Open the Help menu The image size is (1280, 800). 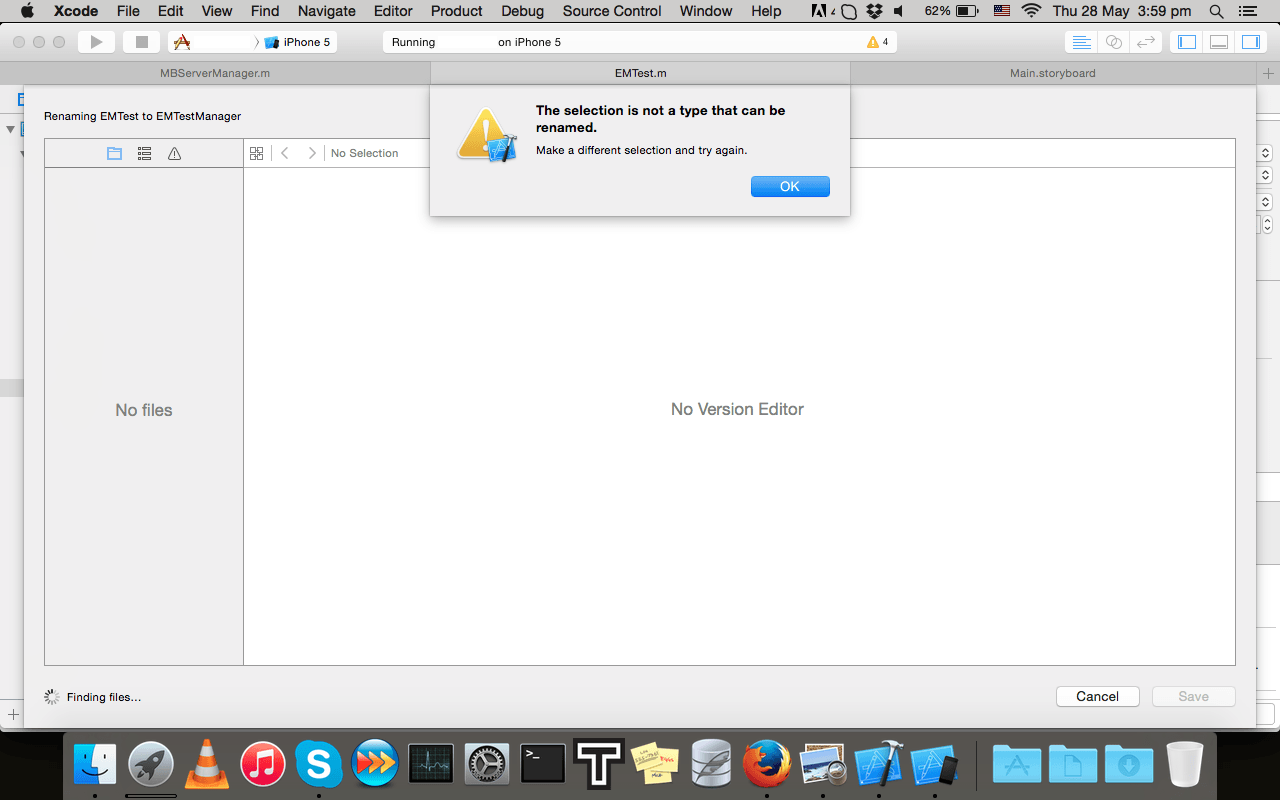766,11
